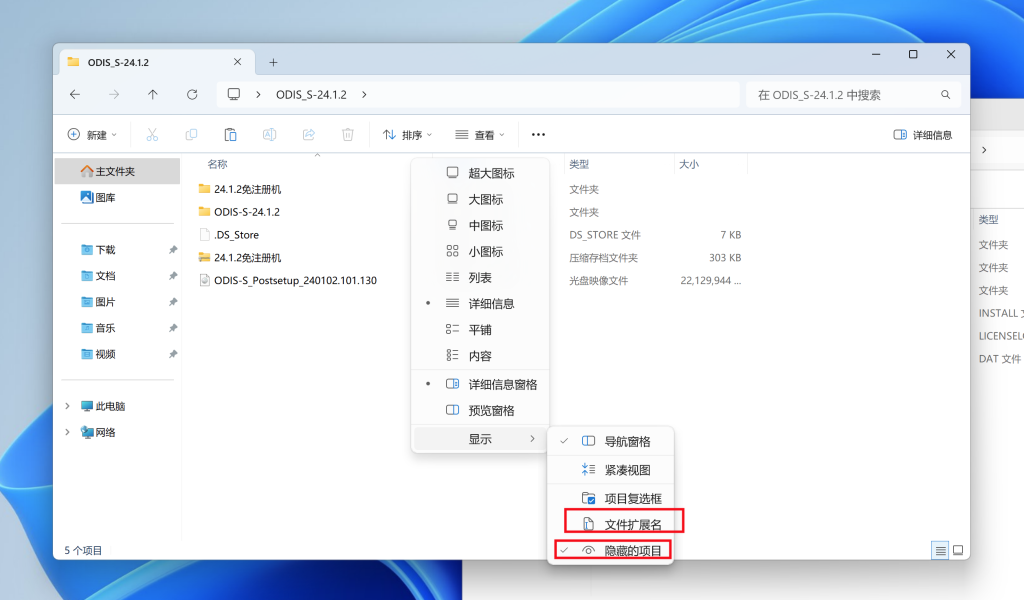Unpin the 音乐 folder via pin icon
Image resolution: width=1024 pixels, height=600 pixels.
(x=172, y=328)
